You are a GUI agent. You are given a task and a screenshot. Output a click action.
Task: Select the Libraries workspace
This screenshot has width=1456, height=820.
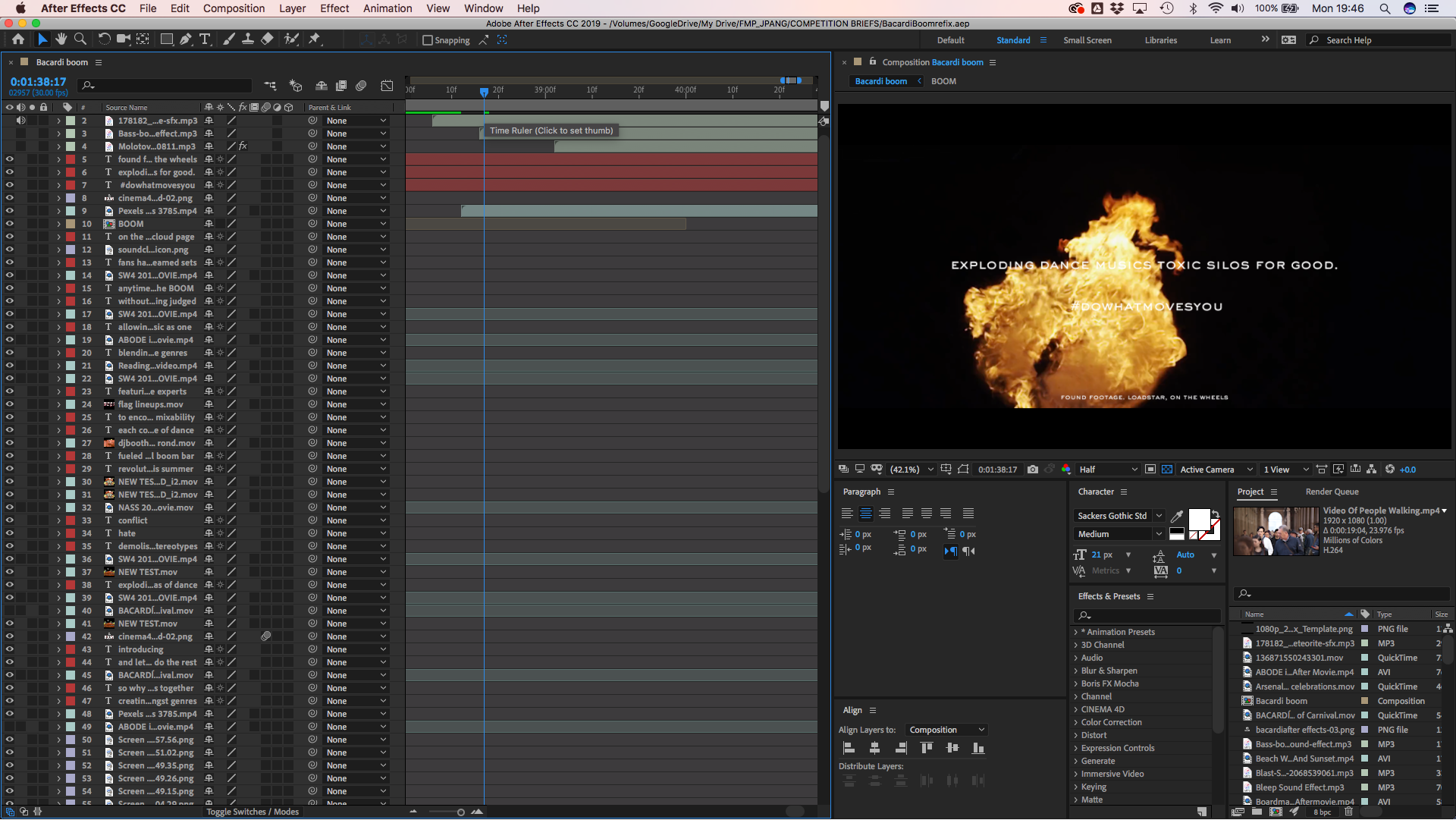(x=1160, y=40)
